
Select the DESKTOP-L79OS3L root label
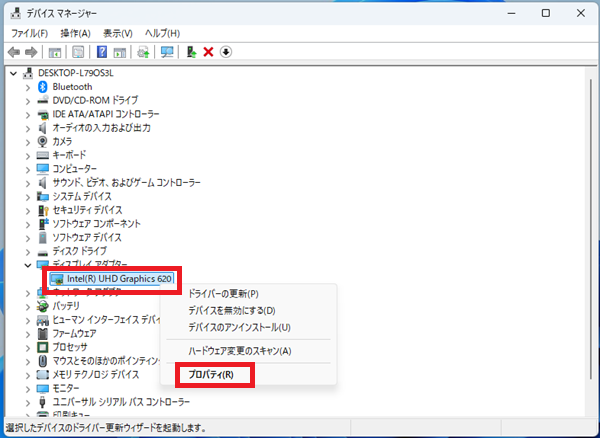76,73
